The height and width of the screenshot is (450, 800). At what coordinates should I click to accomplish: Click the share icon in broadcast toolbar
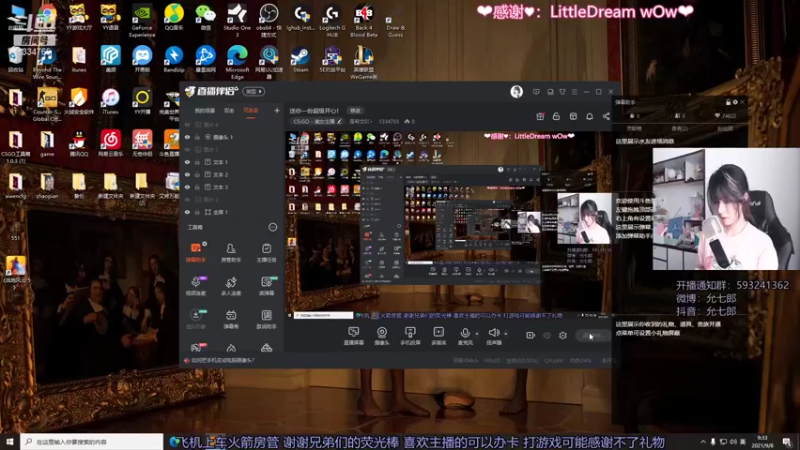606,116
